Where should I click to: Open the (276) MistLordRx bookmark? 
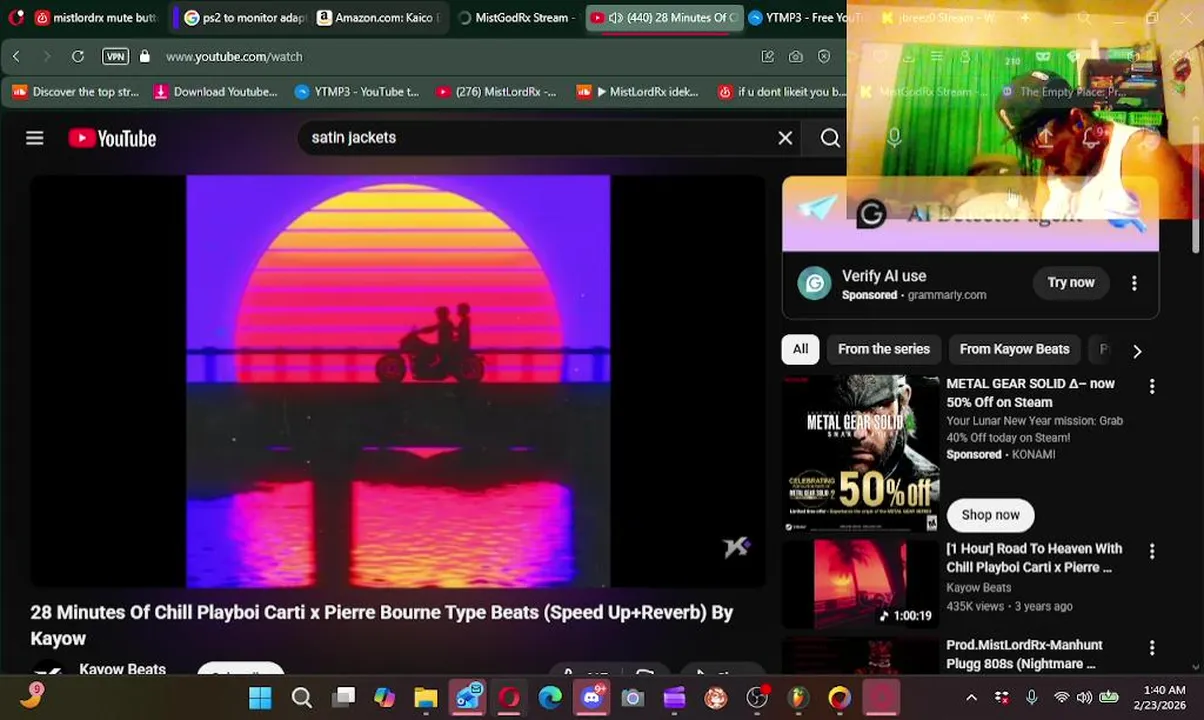click(497, 91)
